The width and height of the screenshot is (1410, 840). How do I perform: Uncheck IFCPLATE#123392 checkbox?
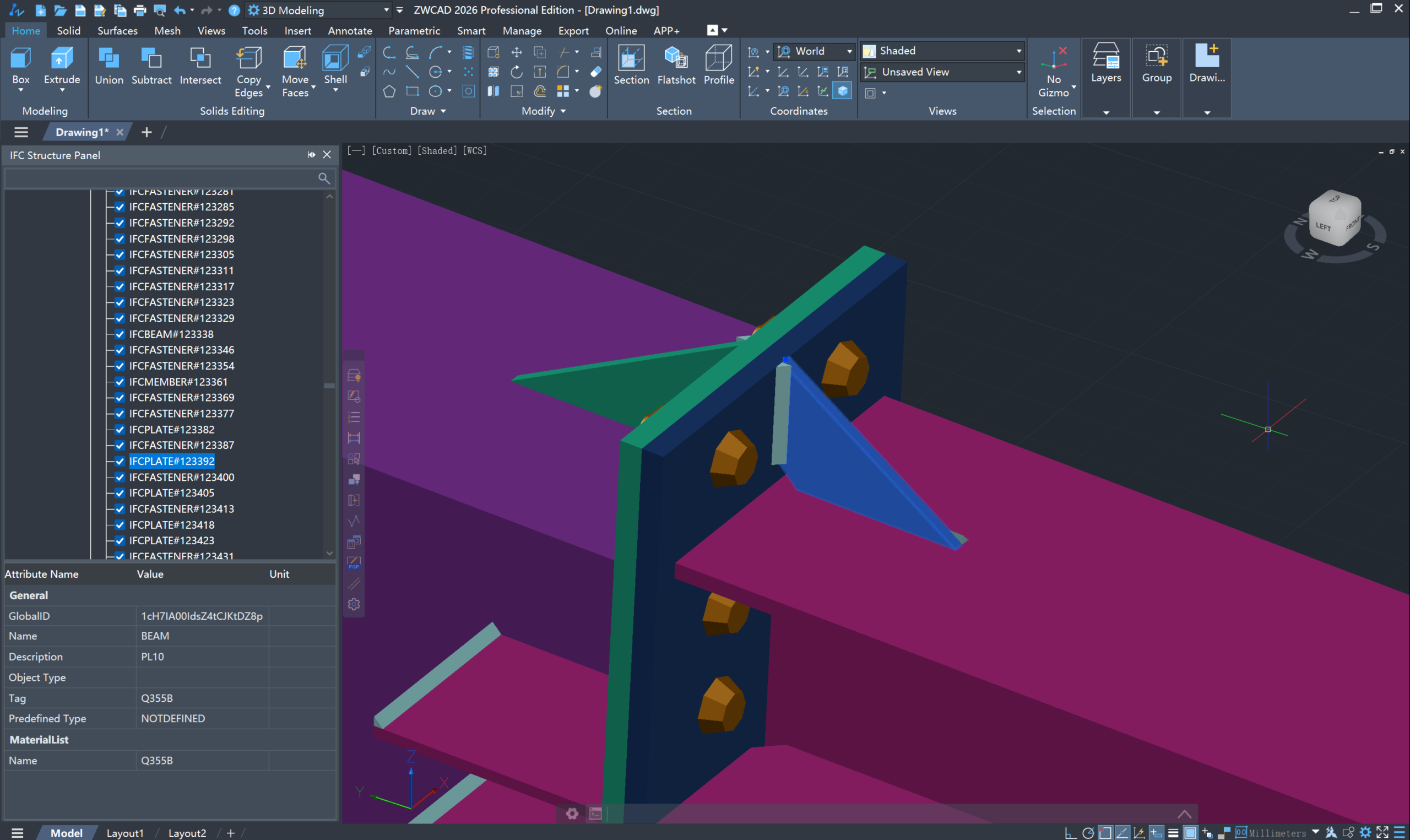click(x=120, y=462)
